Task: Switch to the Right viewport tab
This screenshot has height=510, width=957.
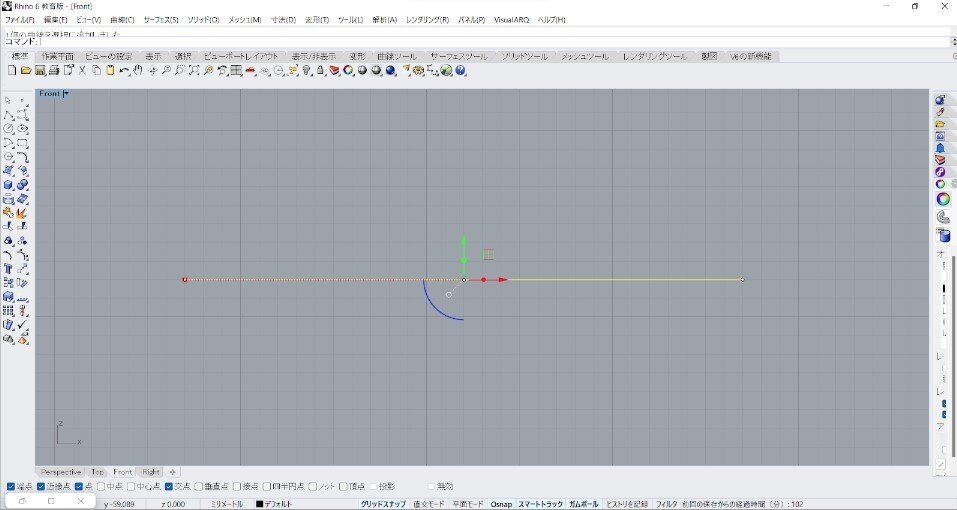Action: 151,472
